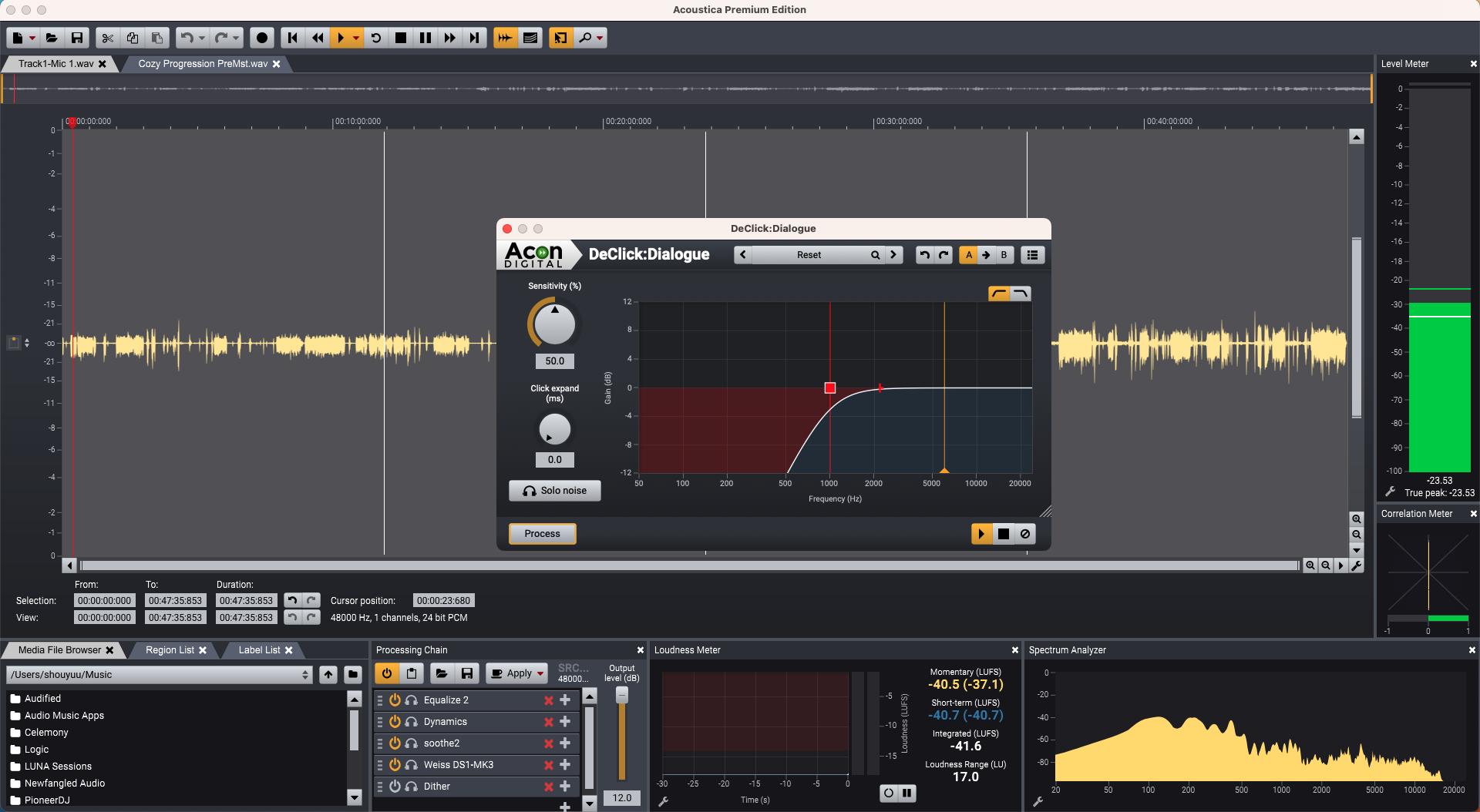The height and width of the screenshot is (812, 1480).
Task: Save the file with the floppy disk icon
Action: point(76,38)
